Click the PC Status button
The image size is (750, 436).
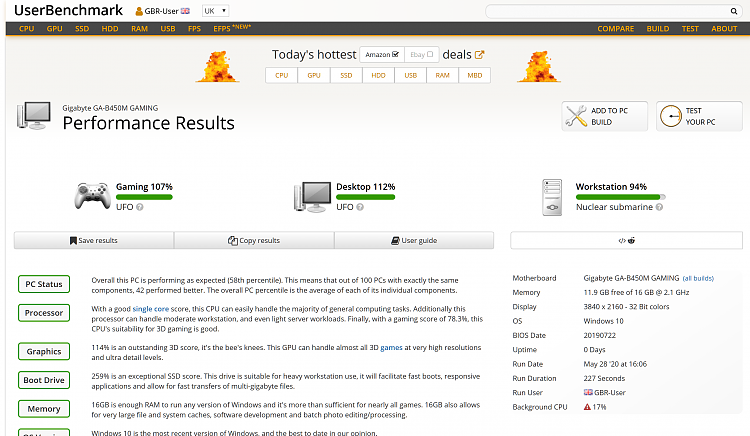(44, 284)
